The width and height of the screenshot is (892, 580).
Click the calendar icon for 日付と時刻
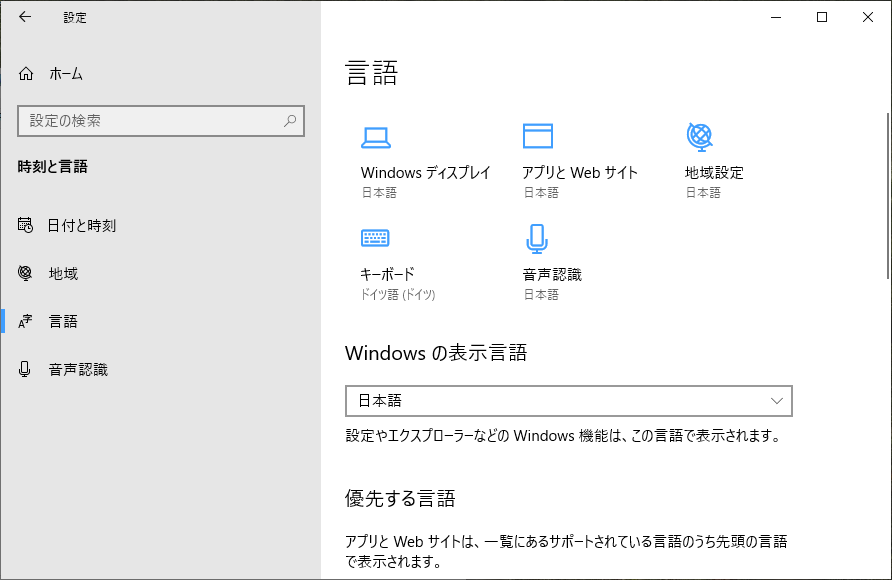click(25, 225)
